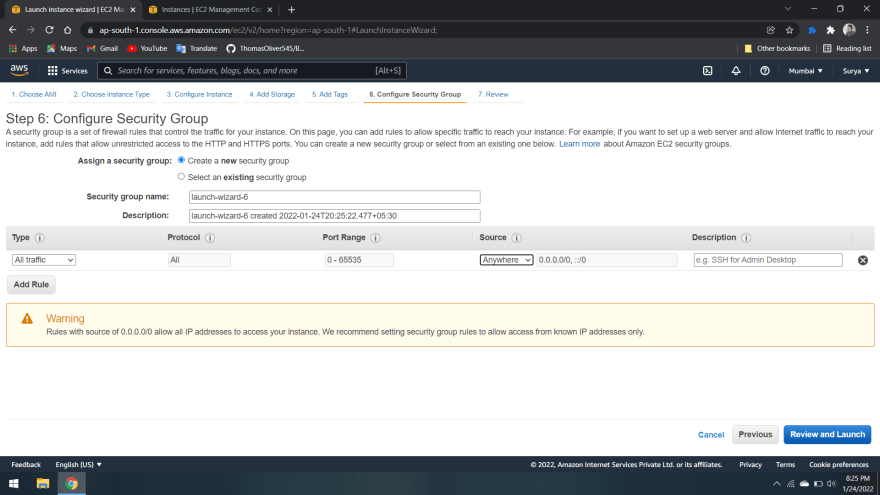Open the AWS help question-mark icon
The image size is (880, 495).
(764, 71)
